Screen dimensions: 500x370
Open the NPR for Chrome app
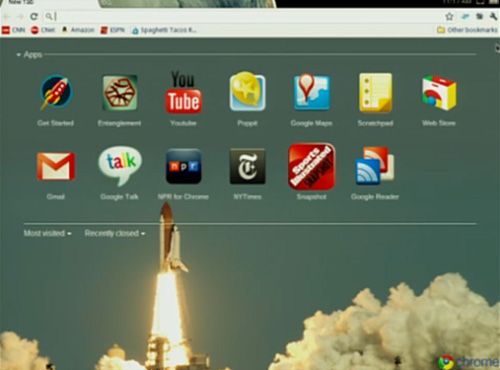(183, 166)
